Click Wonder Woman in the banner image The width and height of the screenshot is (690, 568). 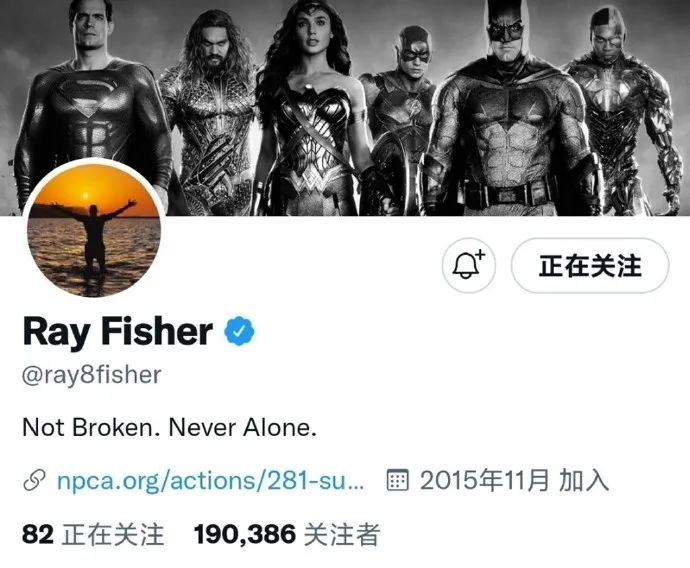pyautogui.click(x=310, y=110)
